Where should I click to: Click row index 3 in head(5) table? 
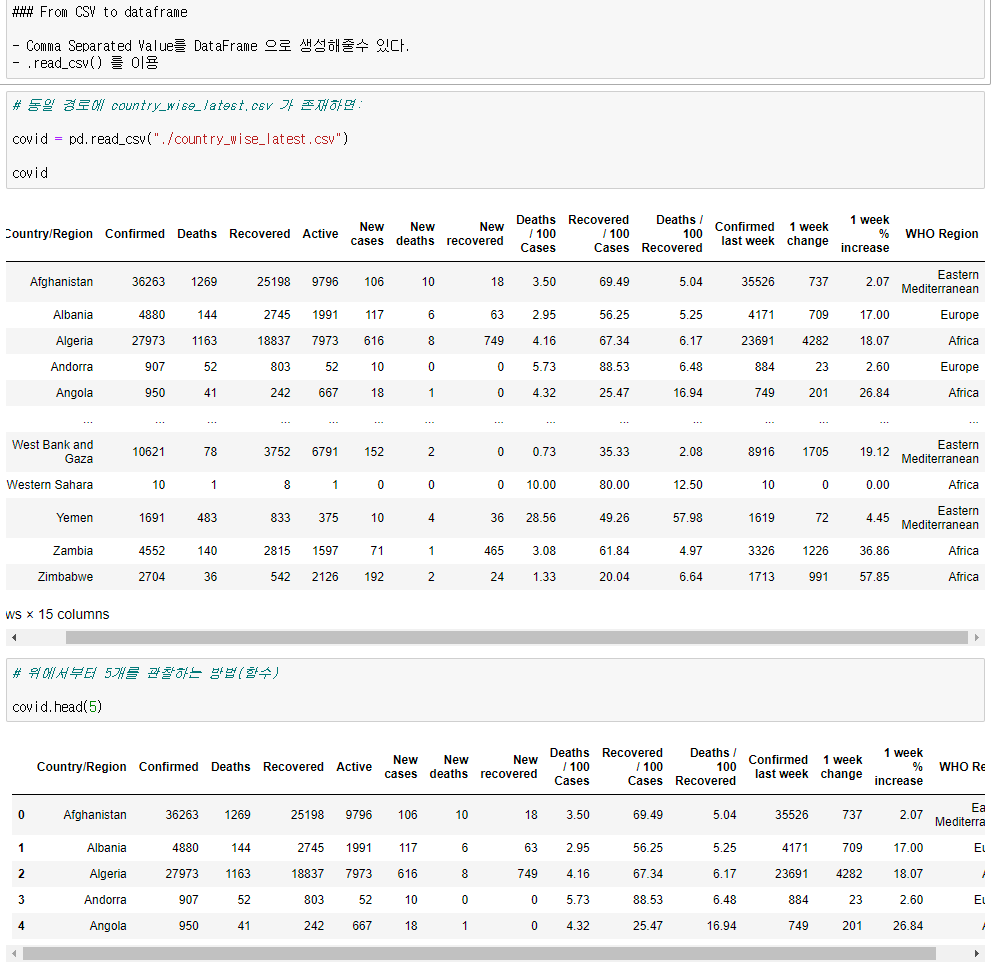pos(22,899)
